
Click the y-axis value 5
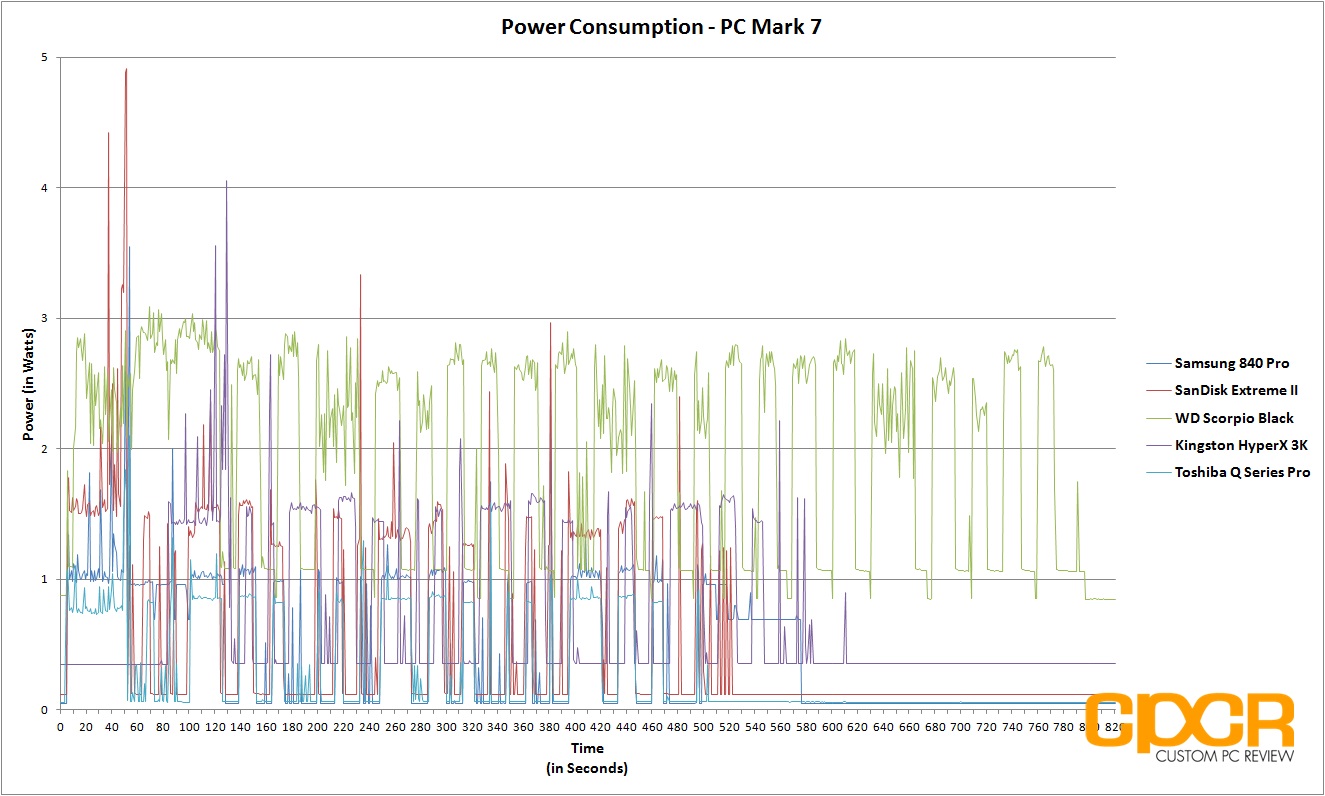pos(45,58)
